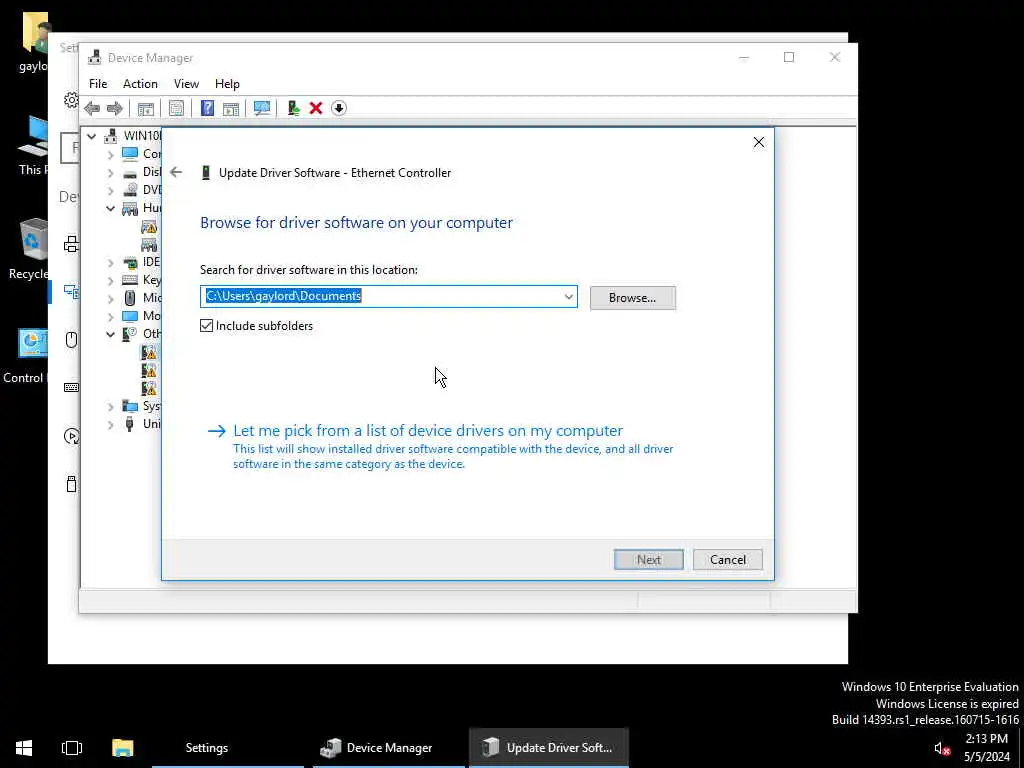Click the Next button
The height and width of the screenshot is (768, 1024).
pos(648,560)
